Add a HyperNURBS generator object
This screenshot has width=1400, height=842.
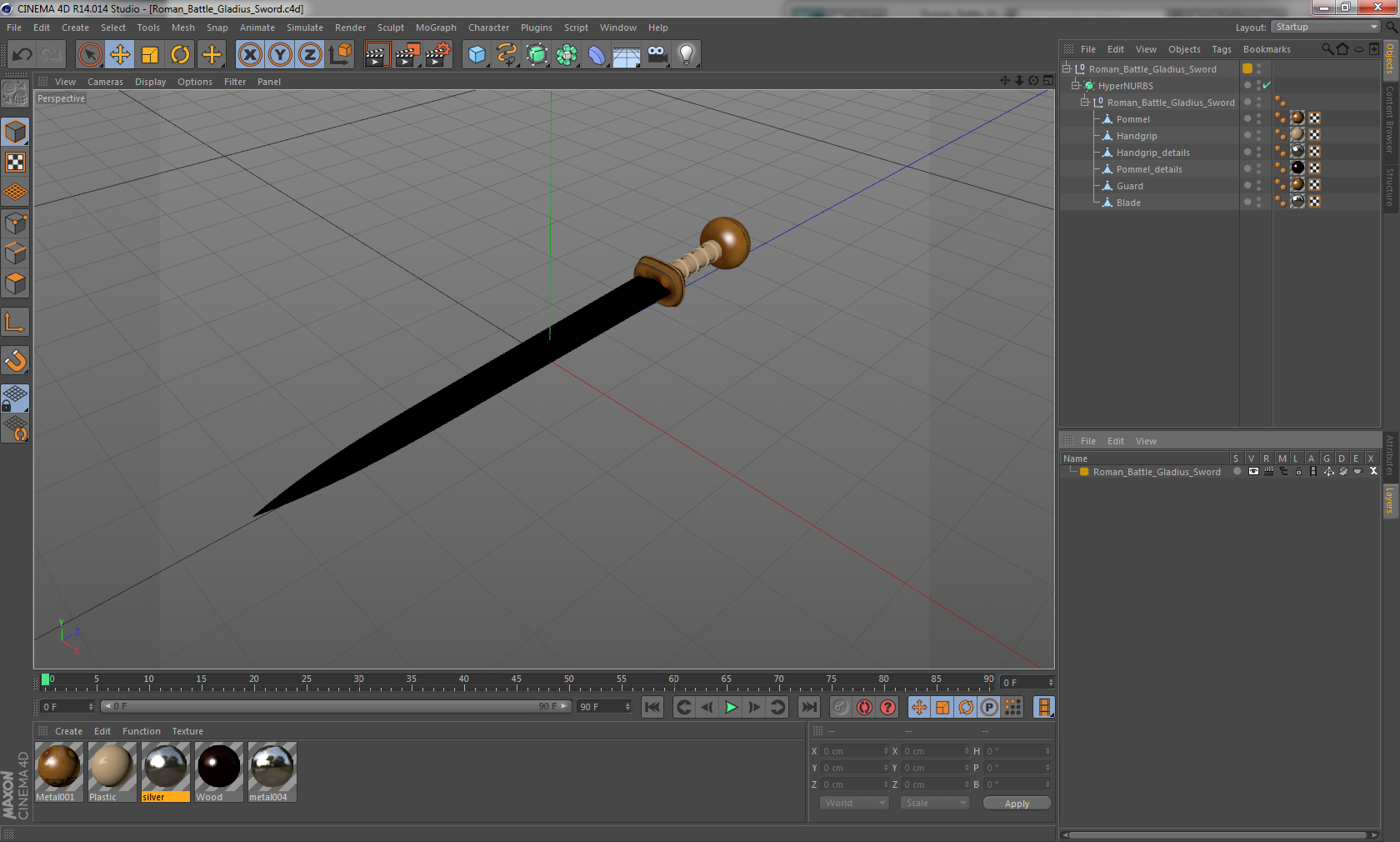(x=537, y=55)
